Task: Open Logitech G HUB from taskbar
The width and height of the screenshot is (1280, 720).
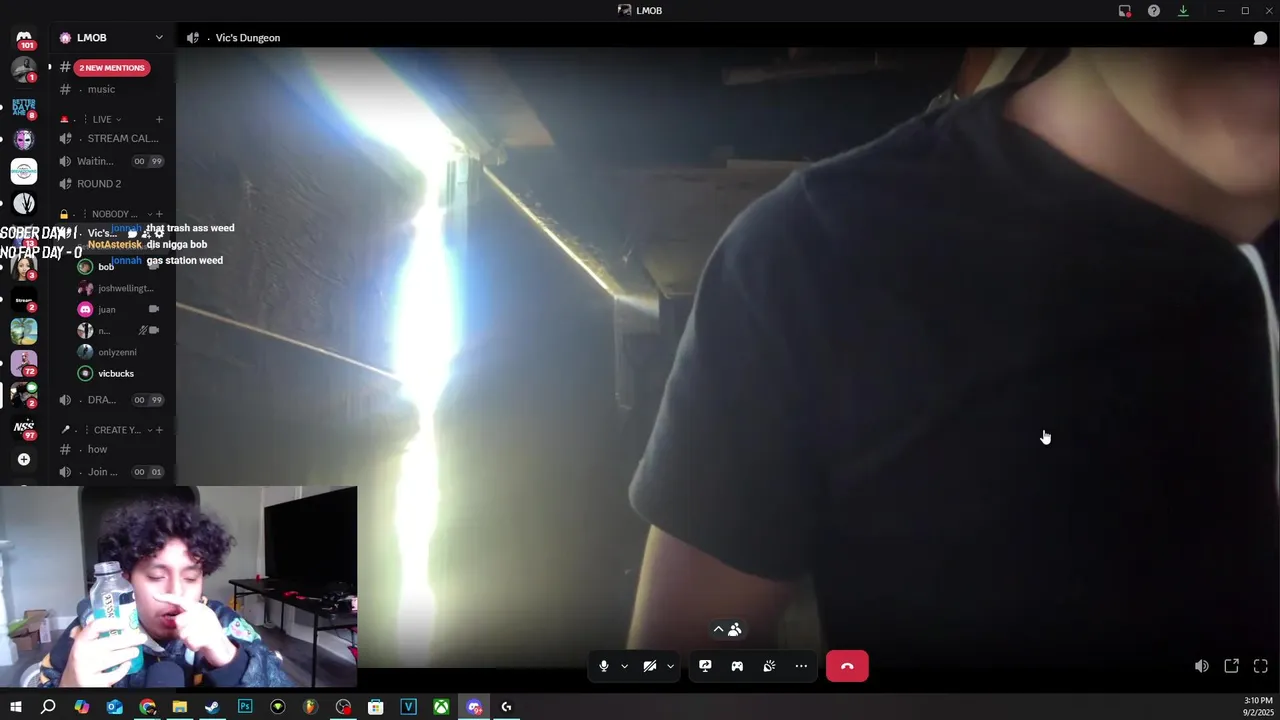Action: (506, 707)
